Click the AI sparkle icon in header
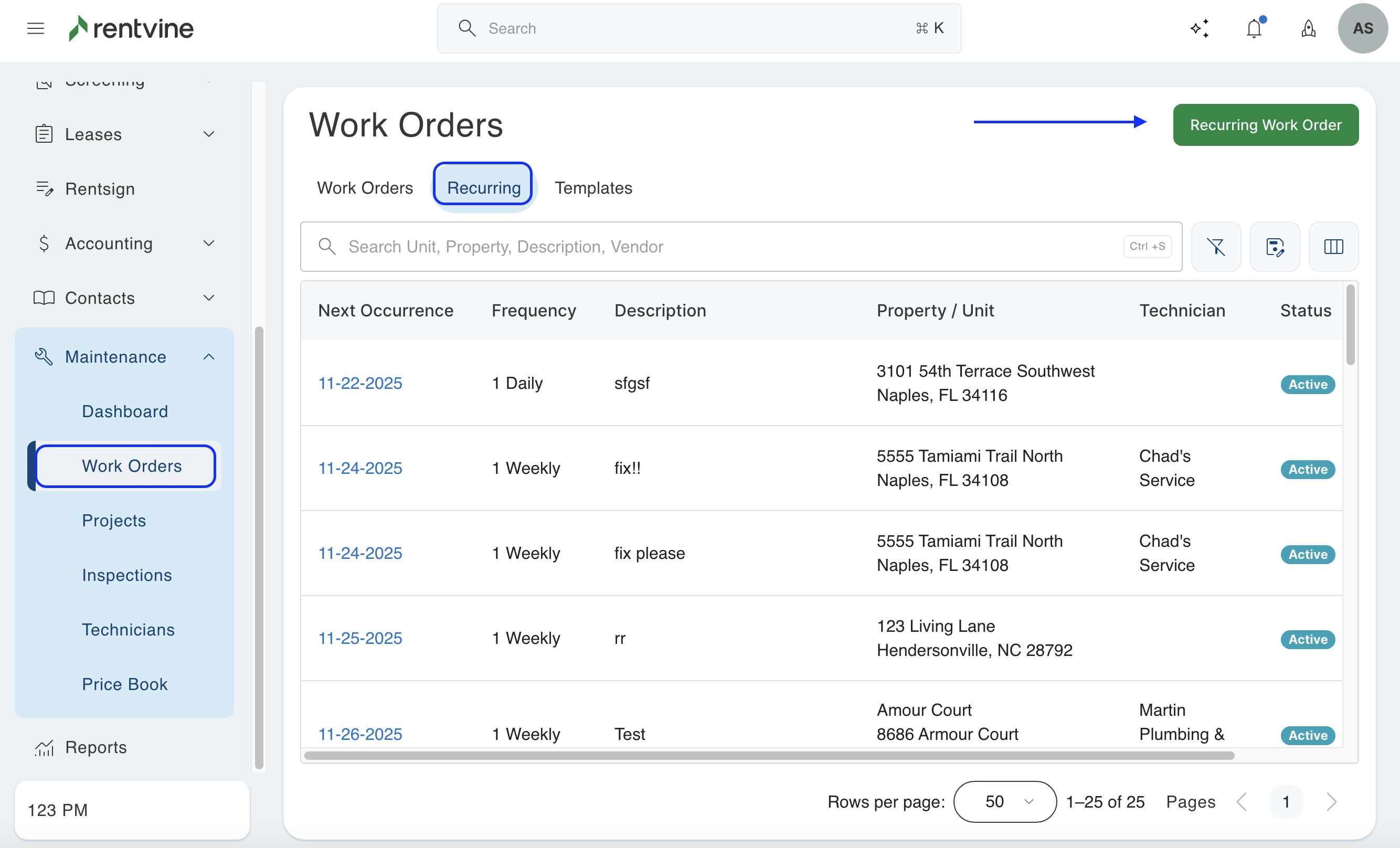The width and height of the screenshot is (1400, 848). coord(1200,28)
